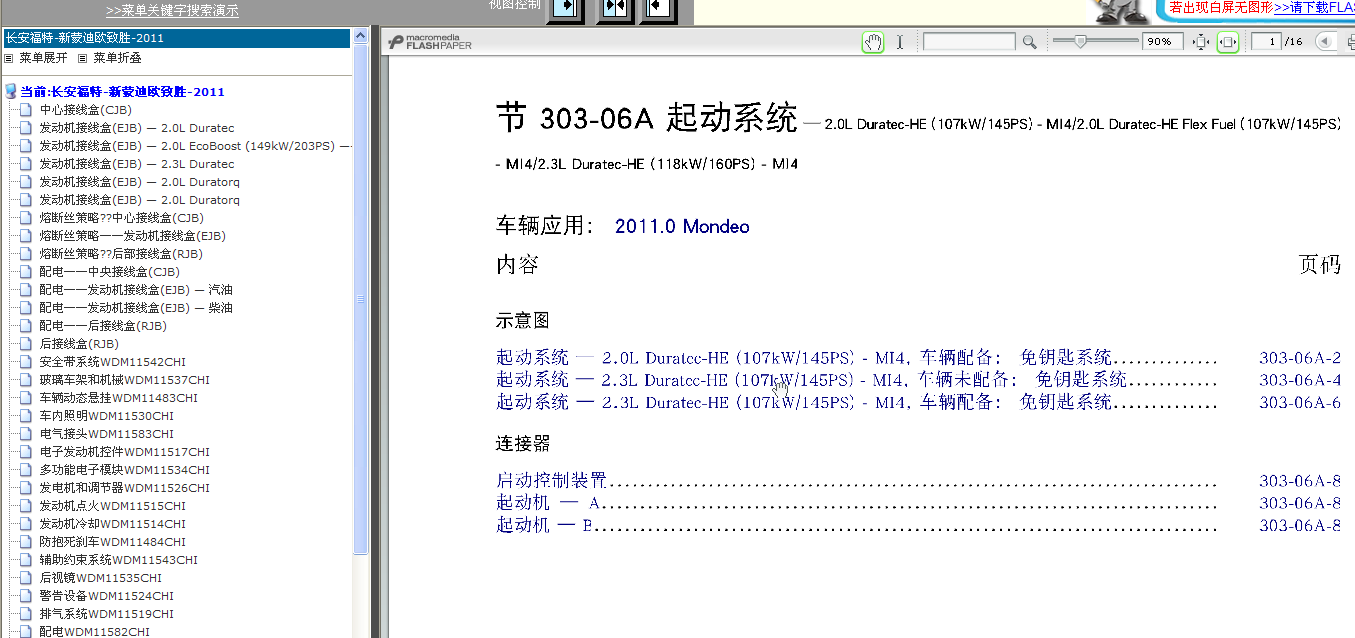The image size is (1355, 638).
Task: Open 熔断丝策略??后部接线盒(RJB)
Action: (121, 254)
